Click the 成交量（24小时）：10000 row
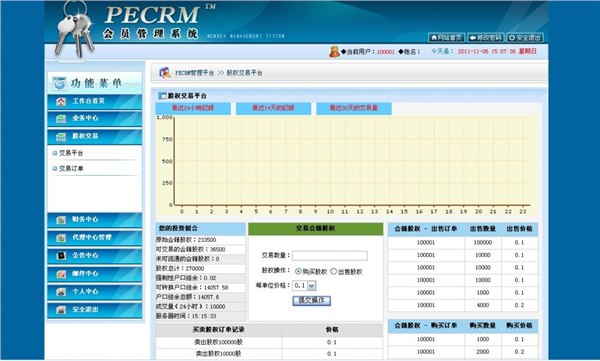The image size is (600, 361). tap(201, 307)
